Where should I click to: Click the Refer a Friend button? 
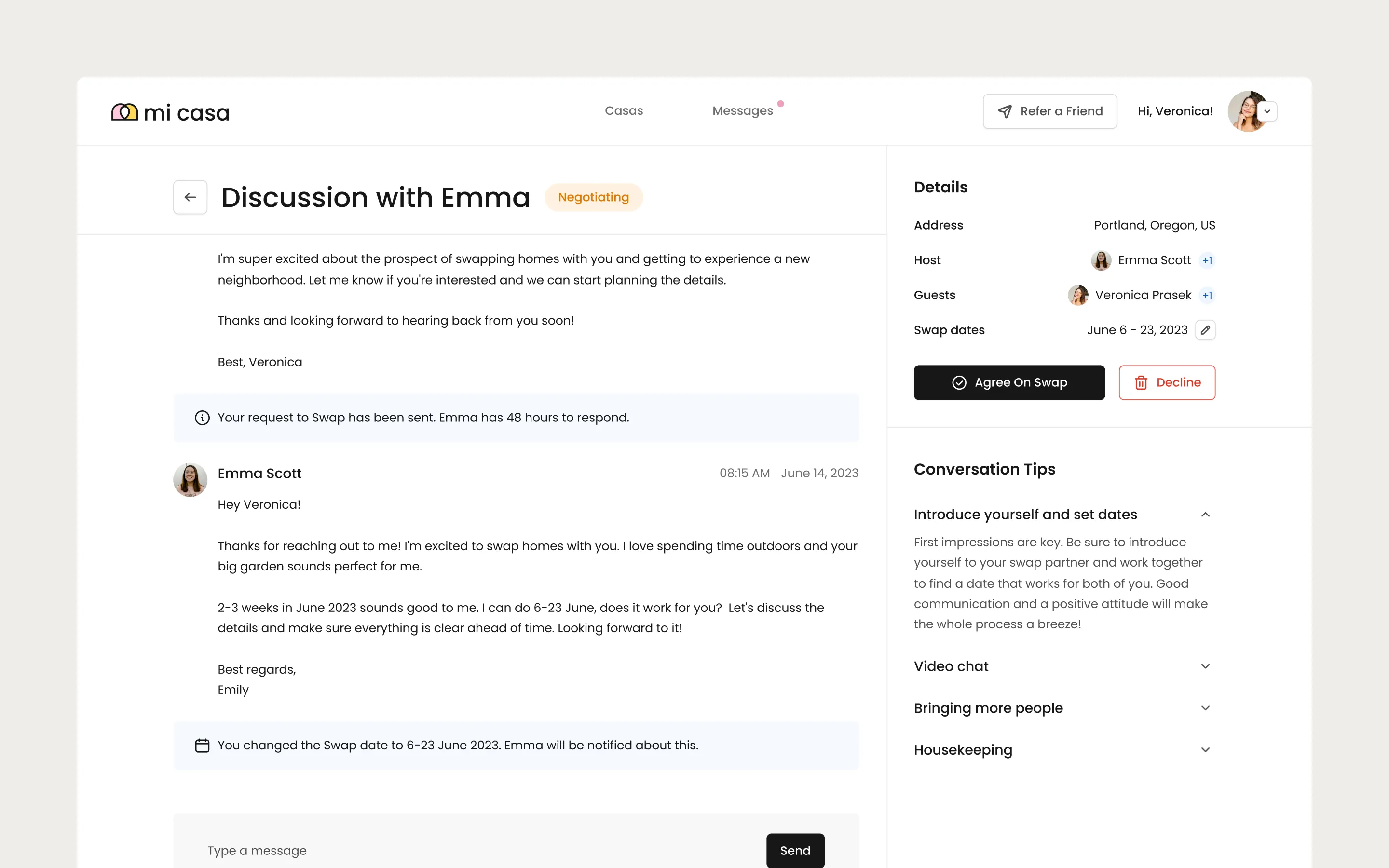[x=1049, y=111]
